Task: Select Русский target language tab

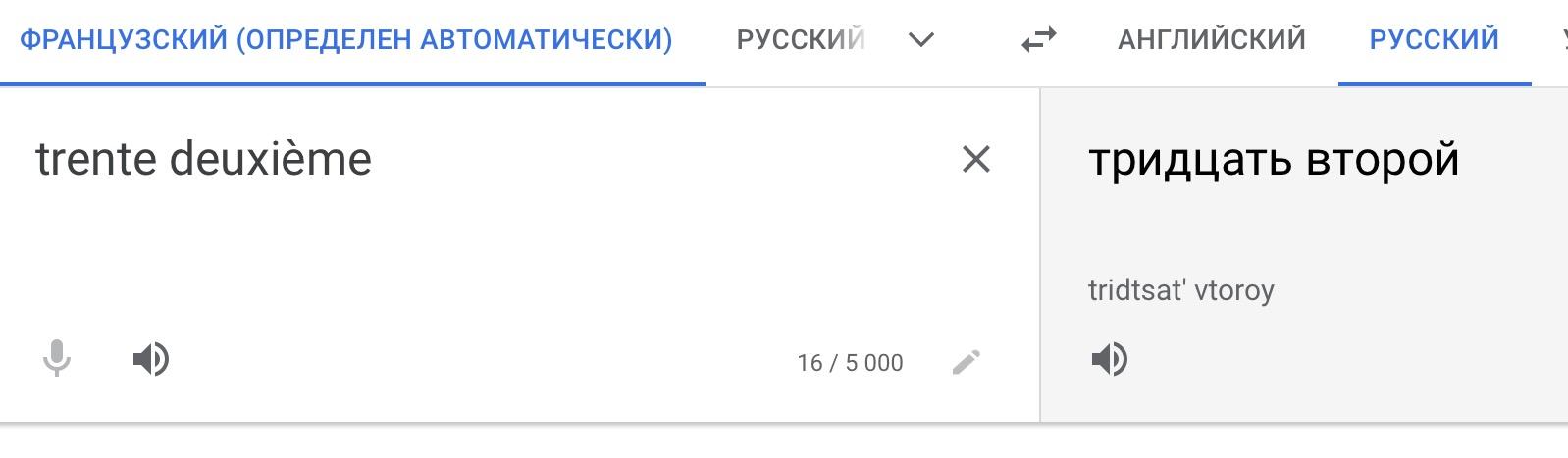Action: click(x=1435, y=40)
